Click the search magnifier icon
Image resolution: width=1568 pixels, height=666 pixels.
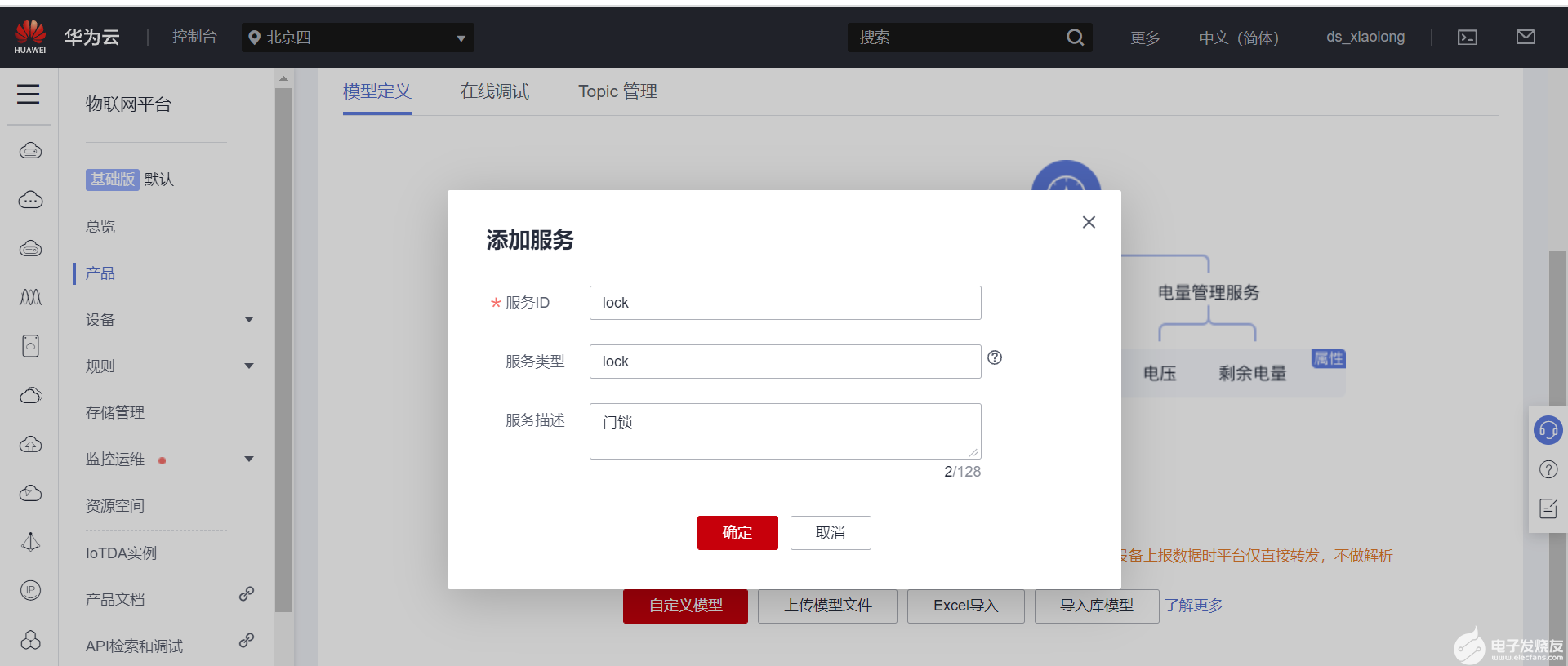[1075, 38]
